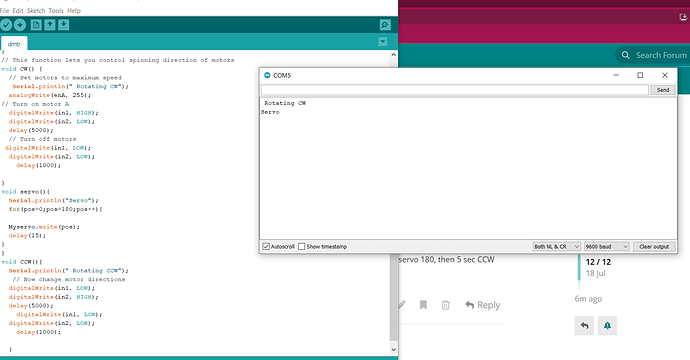Screen dimensions: 690x360
Task: Save sketch with the Save icon
Action: (x=63, y=25)
